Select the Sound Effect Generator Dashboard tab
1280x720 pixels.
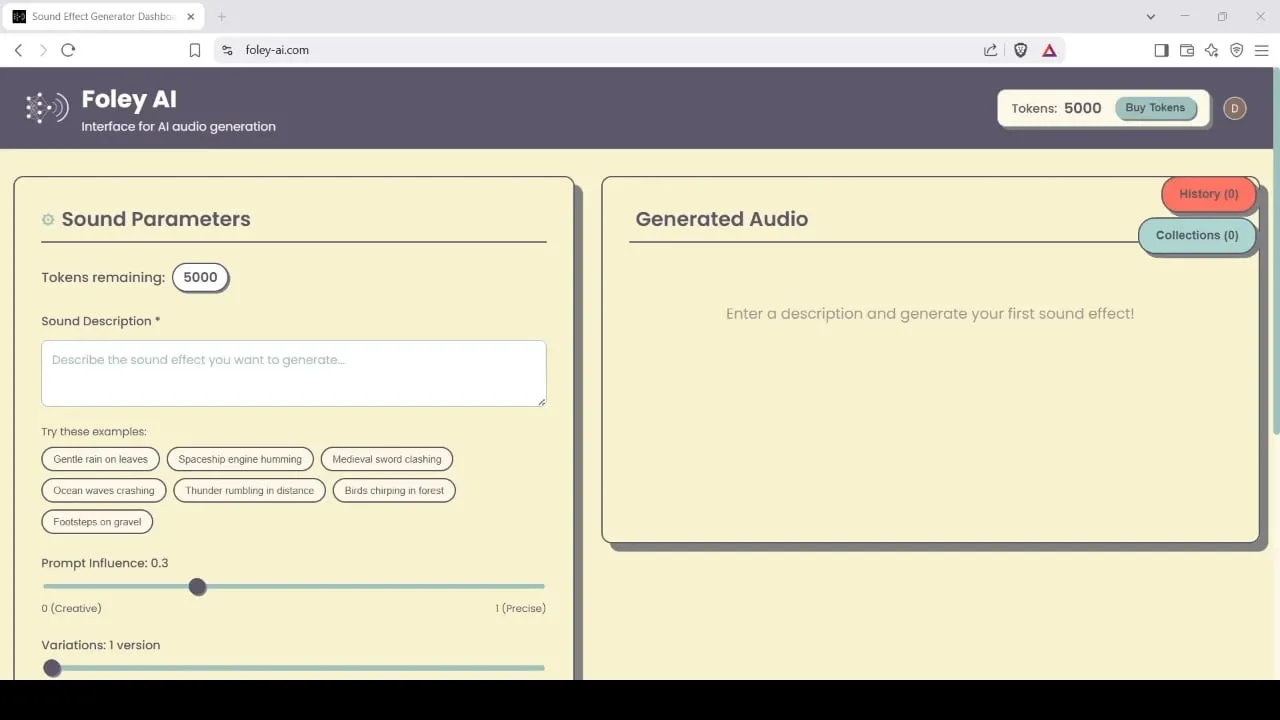coord(104,16)
